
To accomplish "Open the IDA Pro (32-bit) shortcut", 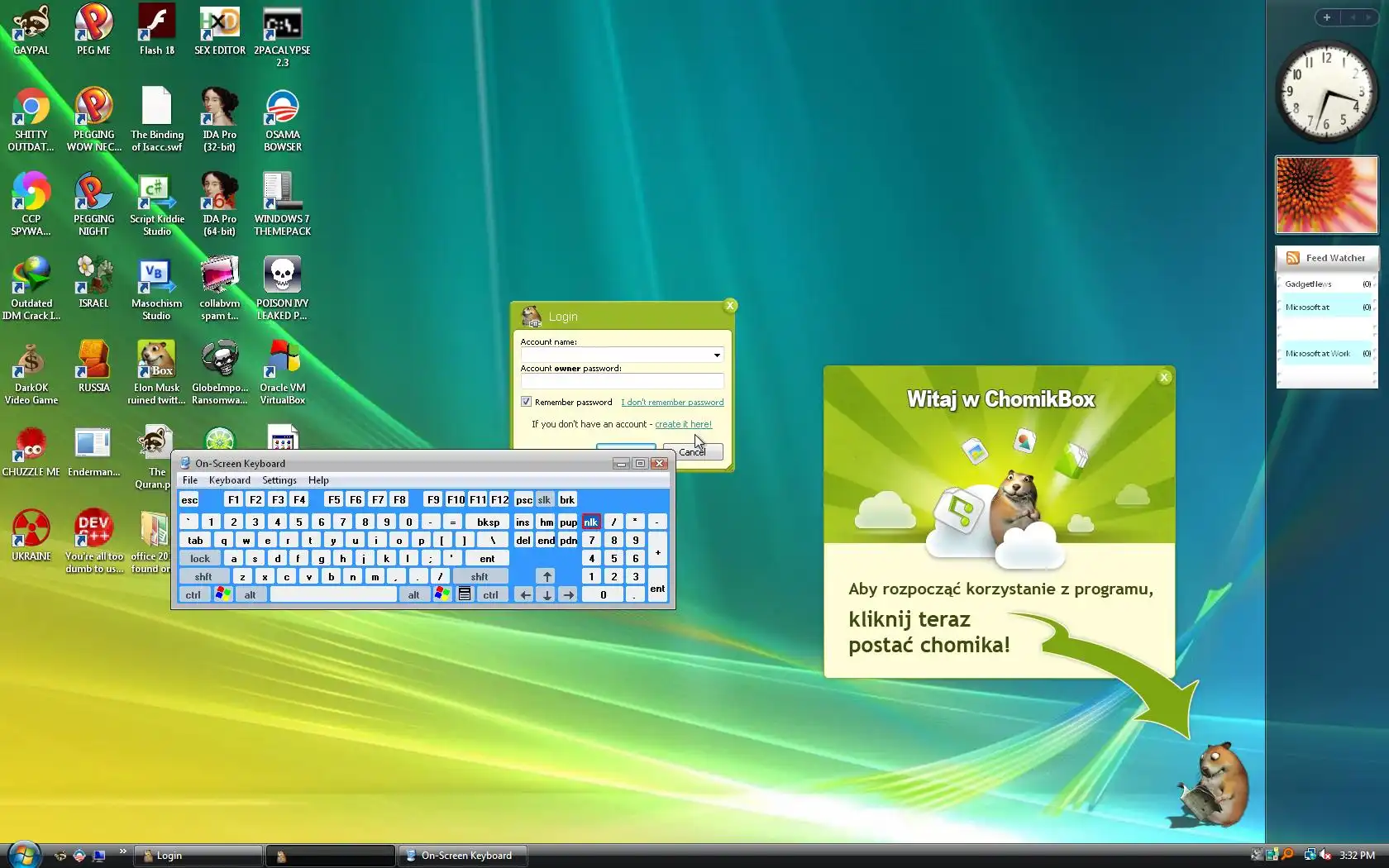I will pyautogui.click(x=219, y=120).
